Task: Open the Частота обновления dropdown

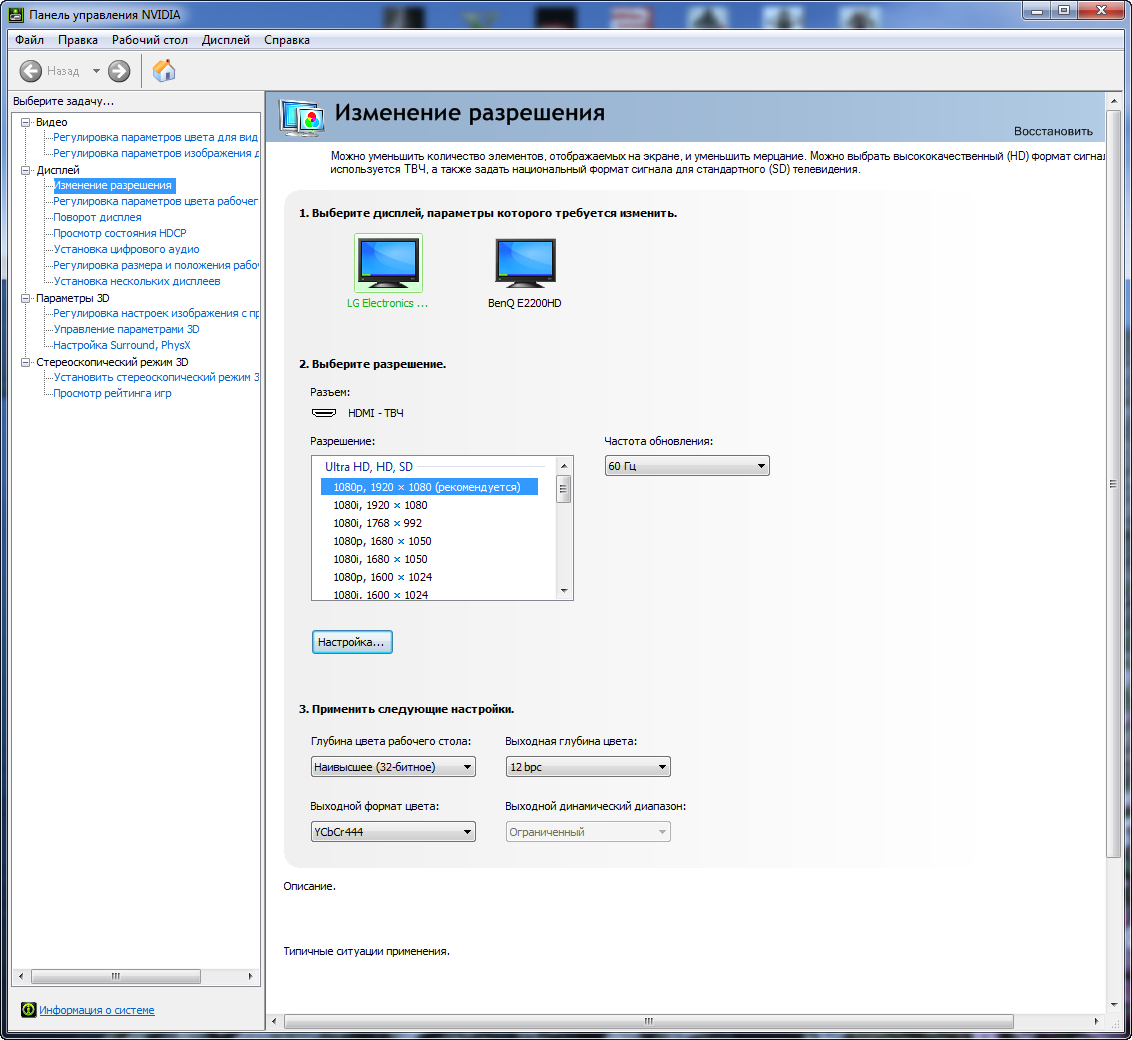Action: tap(687, 466)
